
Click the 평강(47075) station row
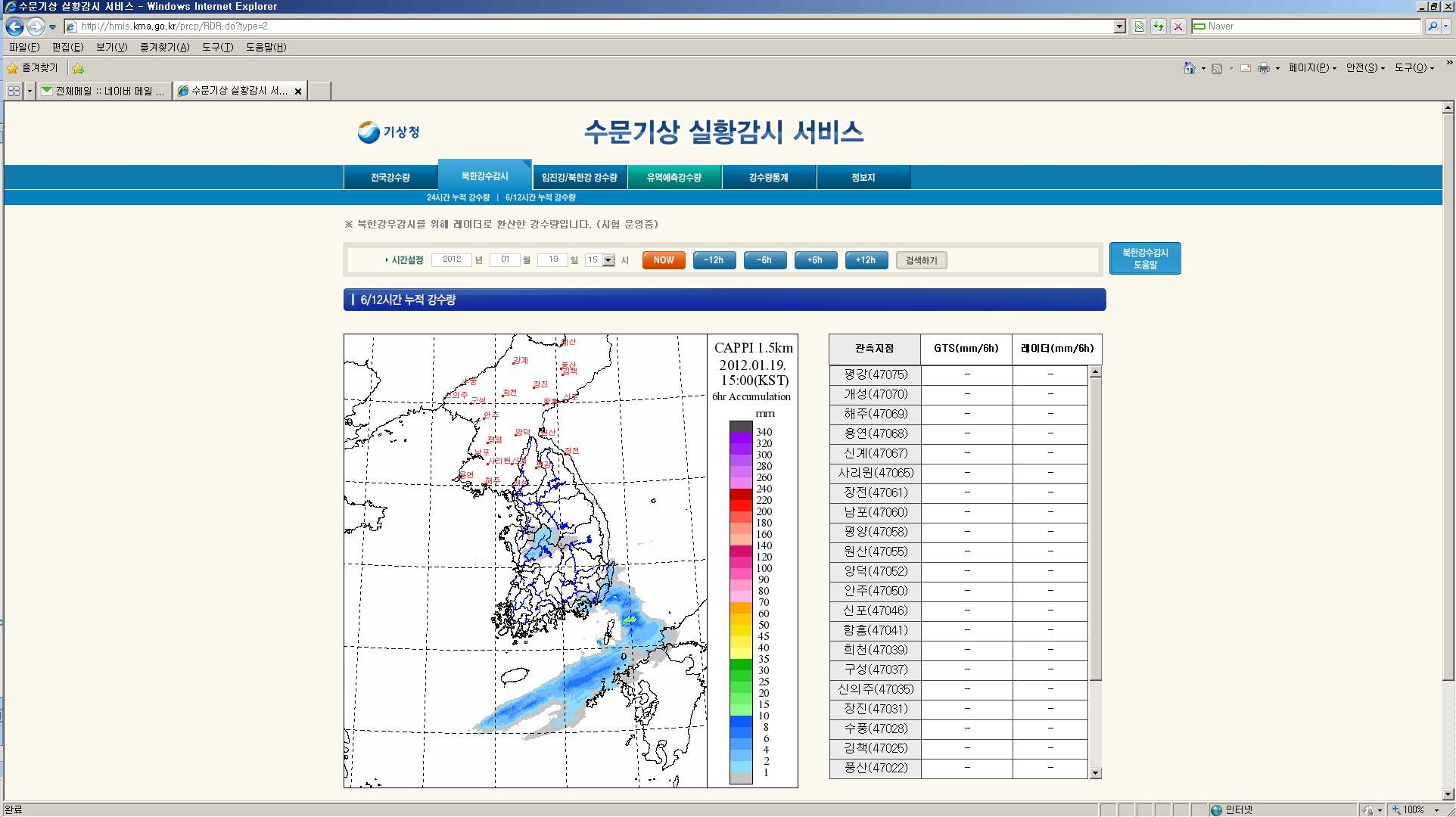click(x=958, y=374)
